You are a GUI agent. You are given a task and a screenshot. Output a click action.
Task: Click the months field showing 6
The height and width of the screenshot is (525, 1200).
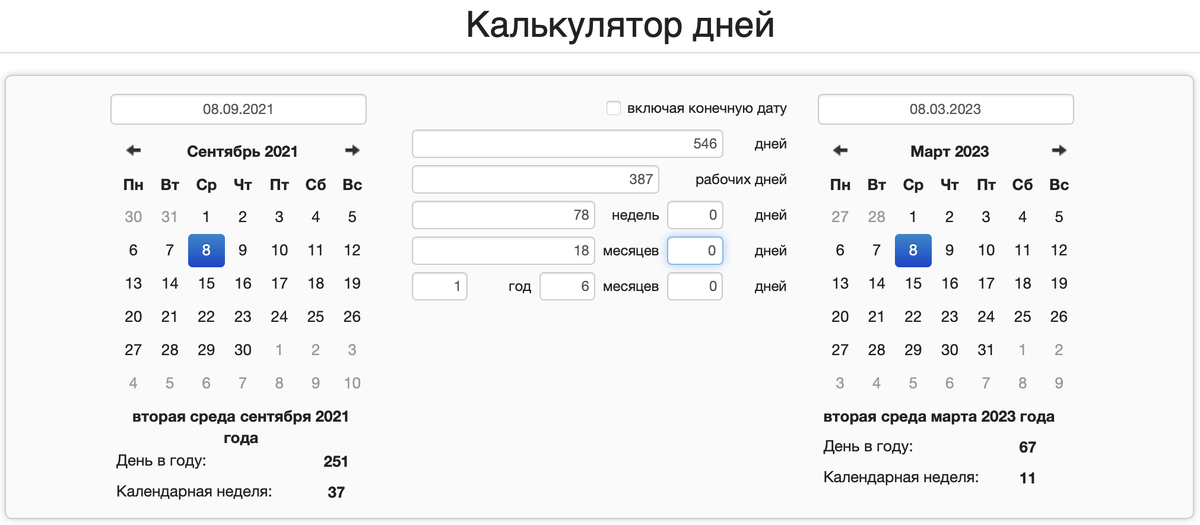point(568,287)
